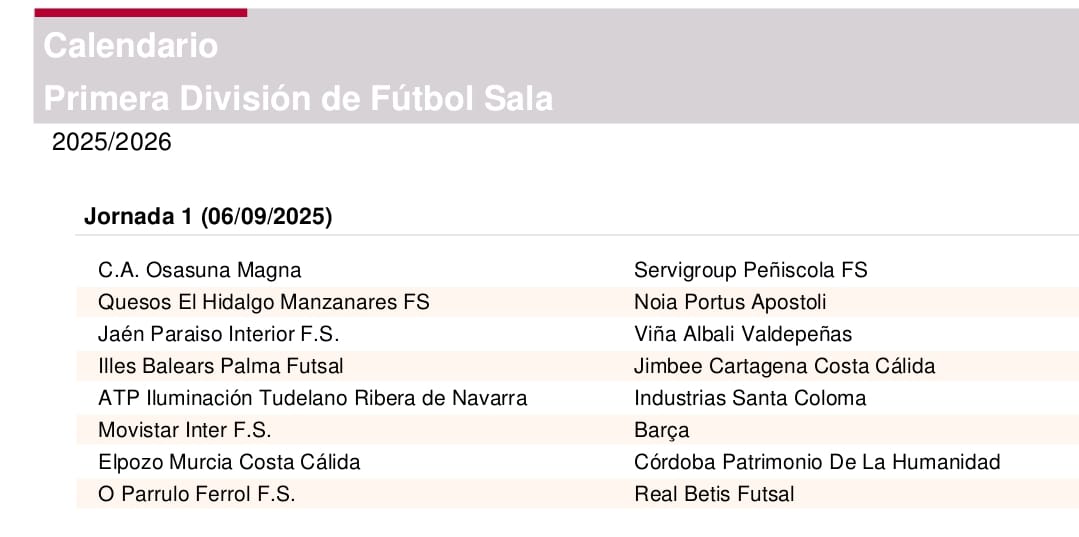
Task: Click Industrias Santa Coloma team
Action: click(x=750, y=398)
